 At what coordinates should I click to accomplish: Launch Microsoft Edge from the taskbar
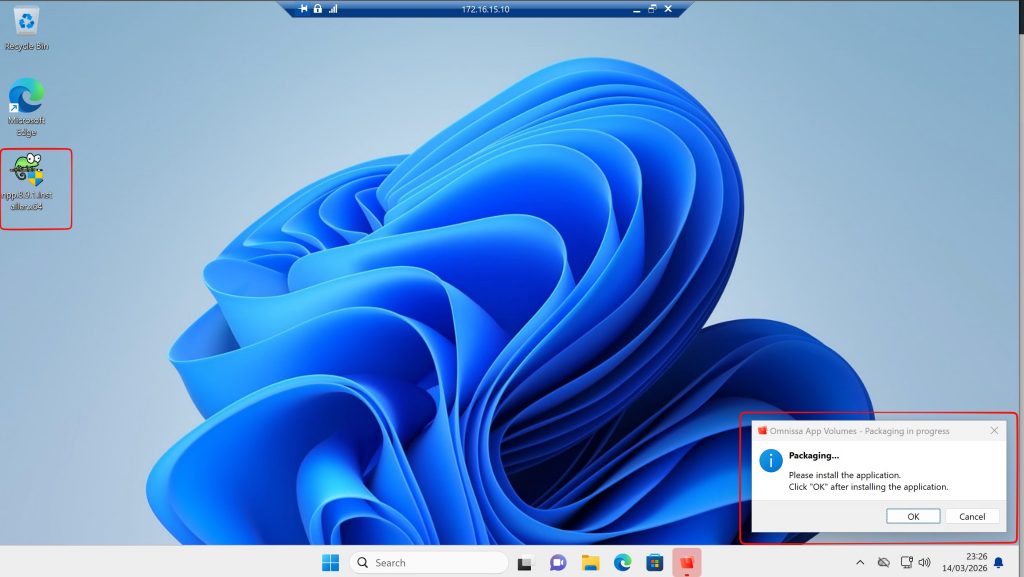tap(622, 563)
